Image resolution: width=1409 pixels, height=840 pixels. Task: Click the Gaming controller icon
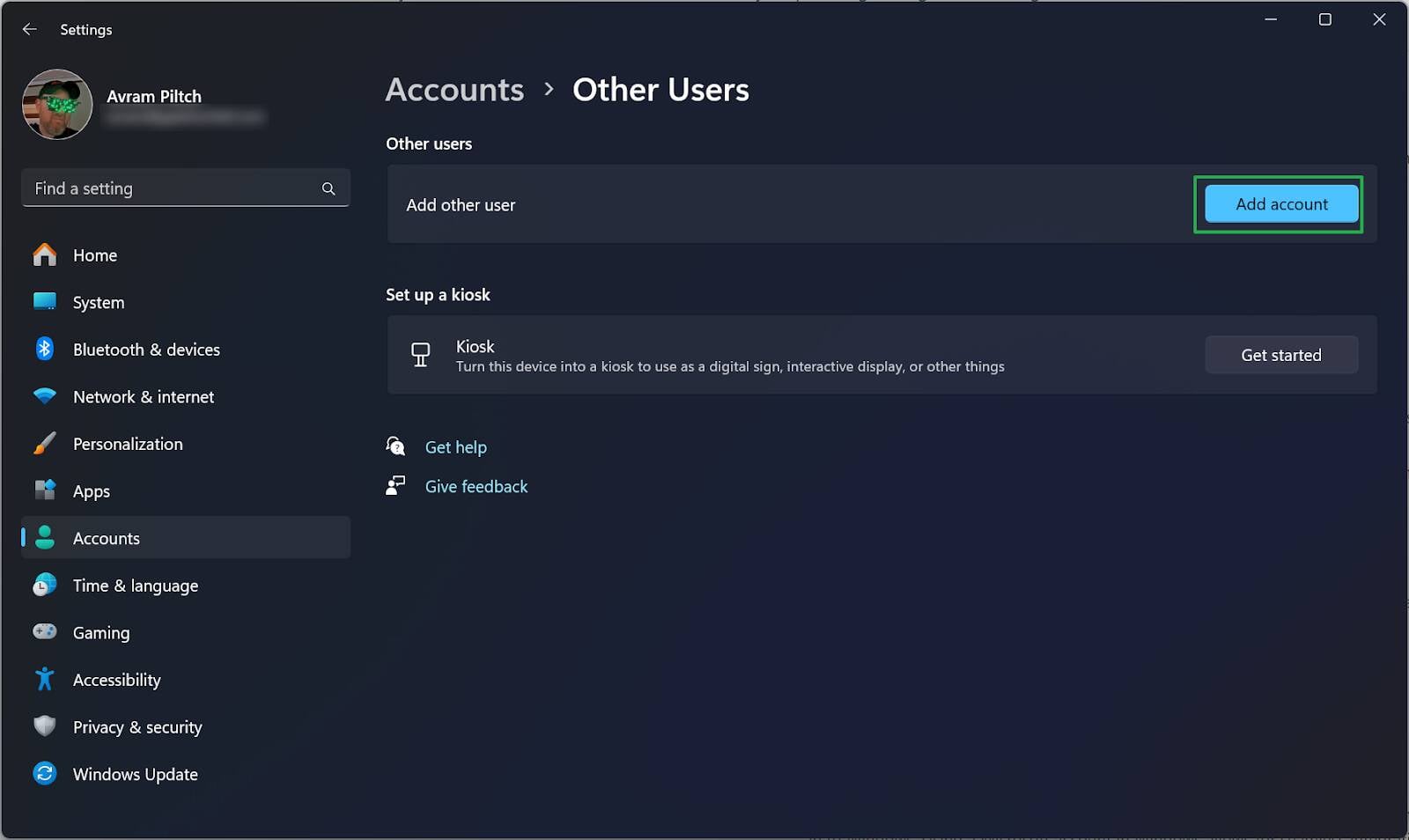pos(44,632)
